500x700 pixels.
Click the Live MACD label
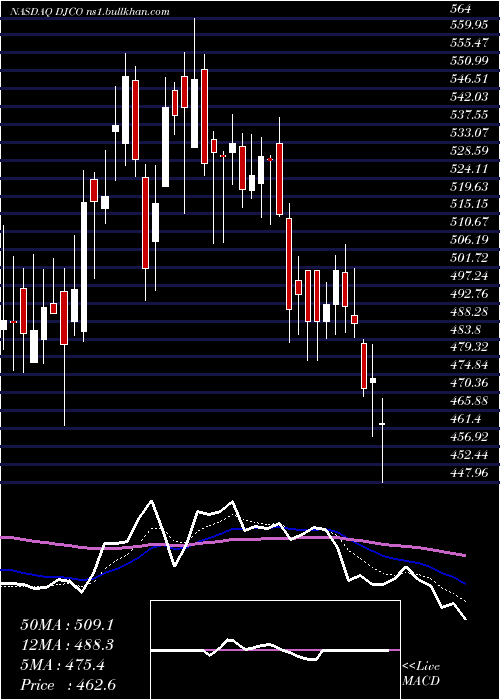[421, 674]
